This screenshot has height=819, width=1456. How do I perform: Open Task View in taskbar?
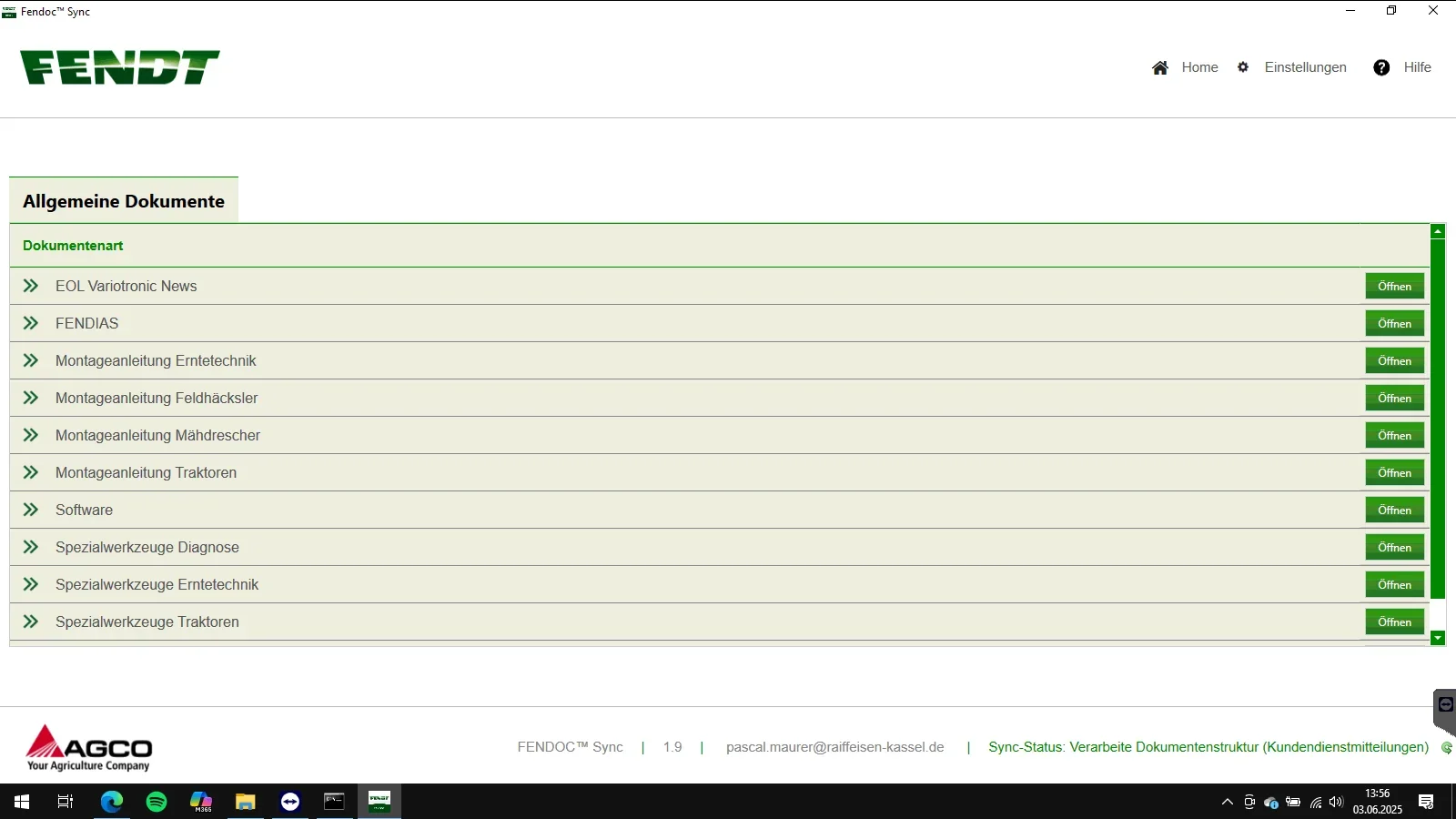click(x=66, y=802)
